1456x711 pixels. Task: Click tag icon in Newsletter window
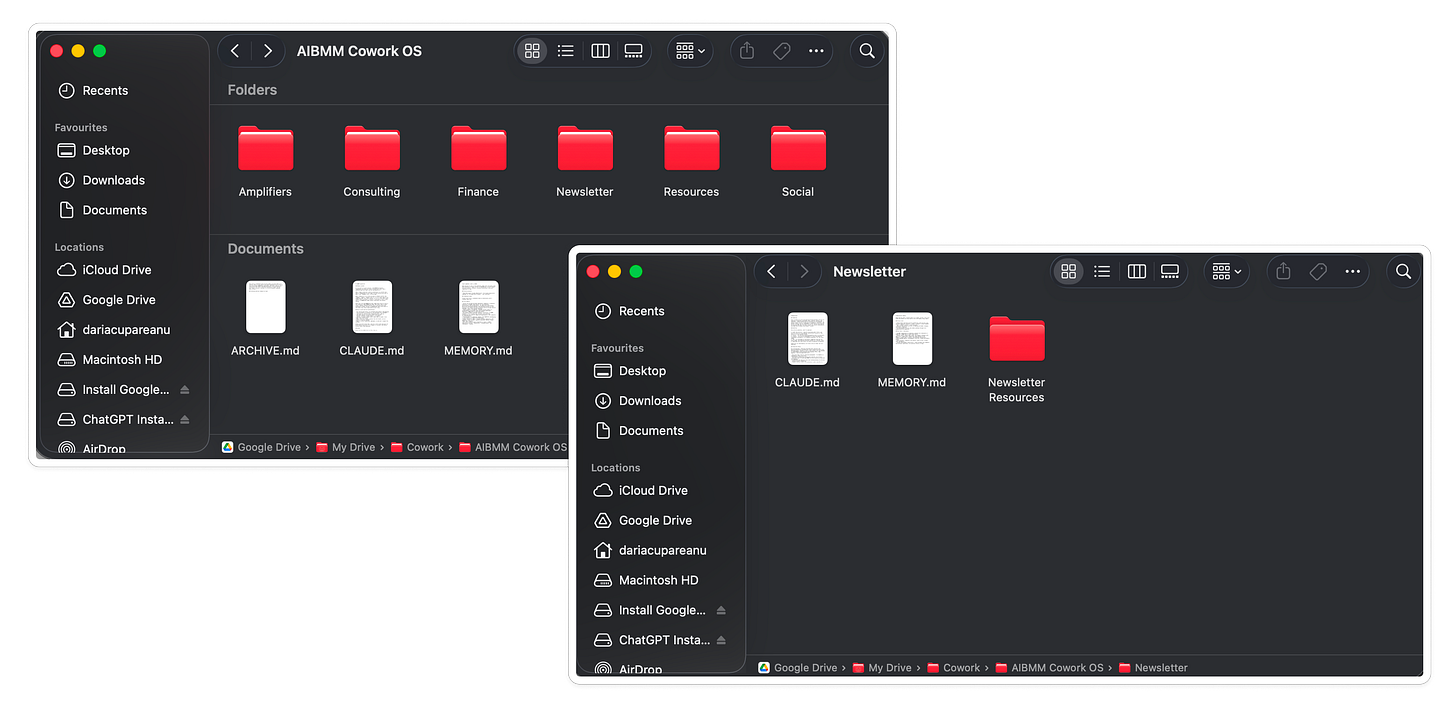1318,271
